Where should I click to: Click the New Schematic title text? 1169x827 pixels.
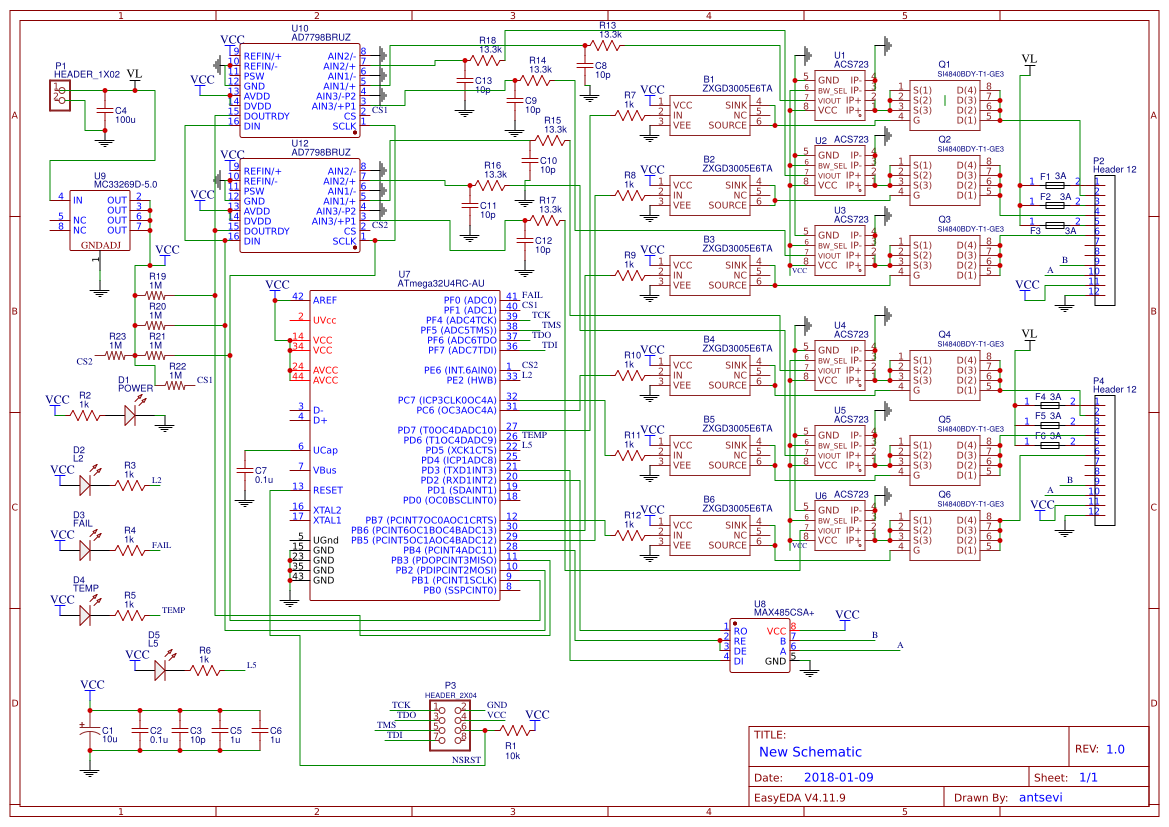tap(810, 752)
